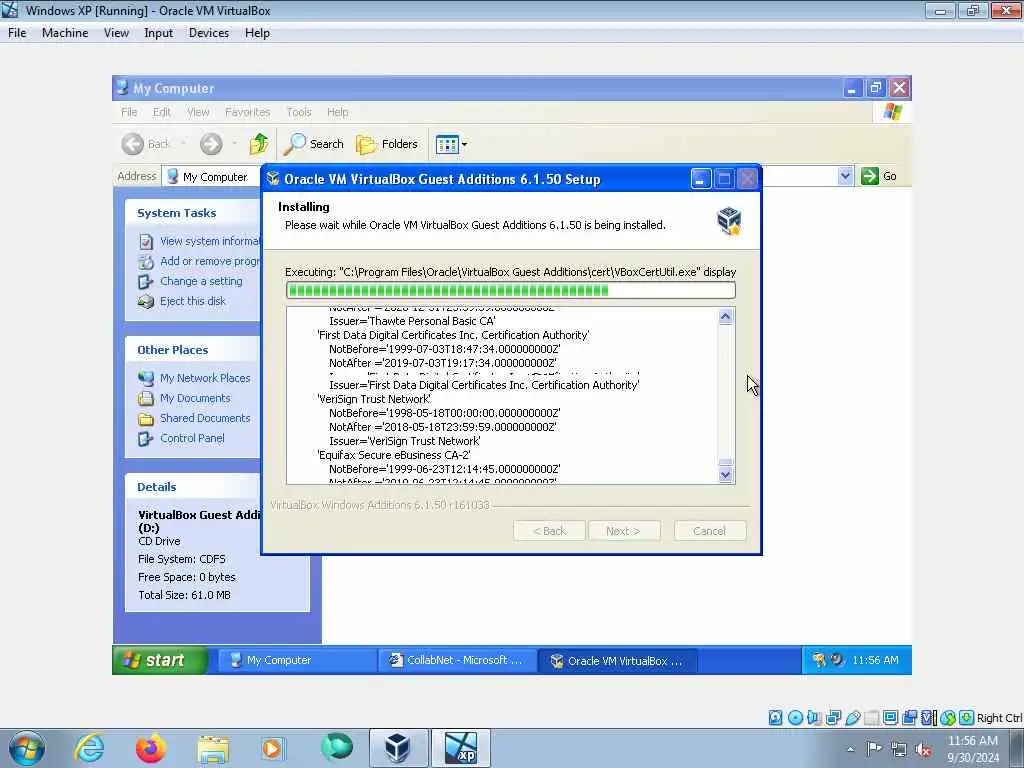Click the VirtualBox cube icon in Setup header

(x=729, y=221)
